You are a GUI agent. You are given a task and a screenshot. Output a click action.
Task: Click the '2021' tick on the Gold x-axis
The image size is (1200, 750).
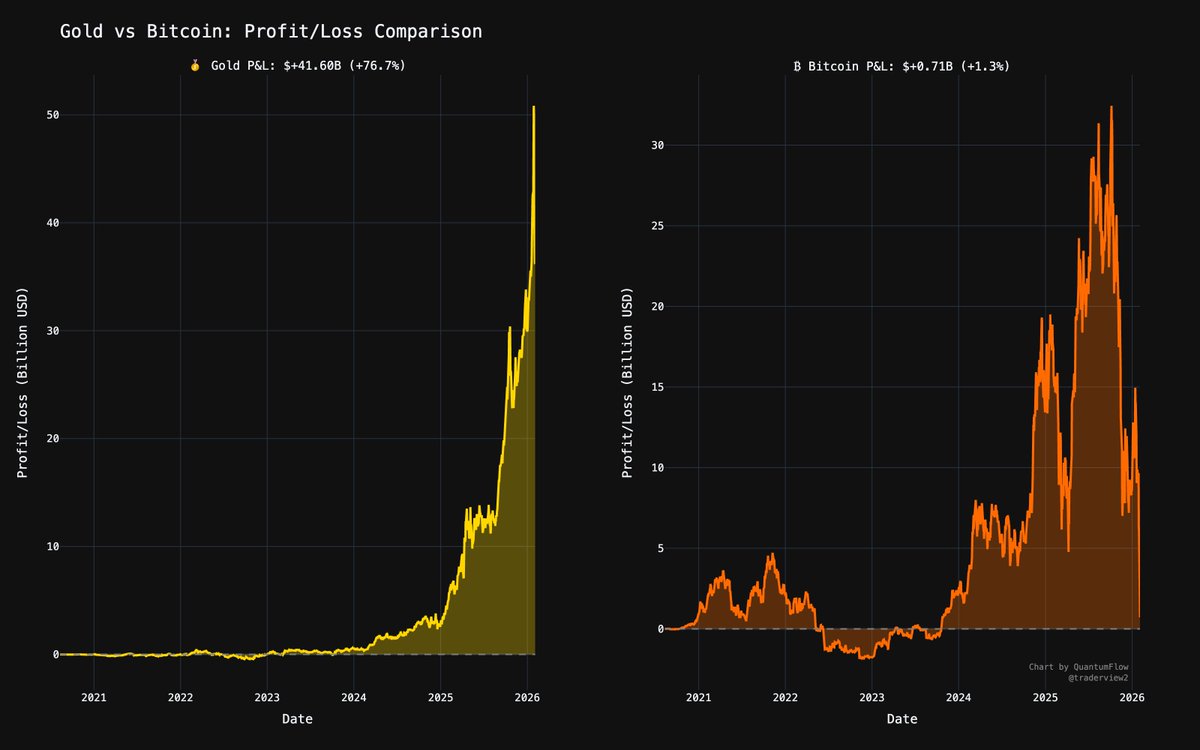(94, 696)
